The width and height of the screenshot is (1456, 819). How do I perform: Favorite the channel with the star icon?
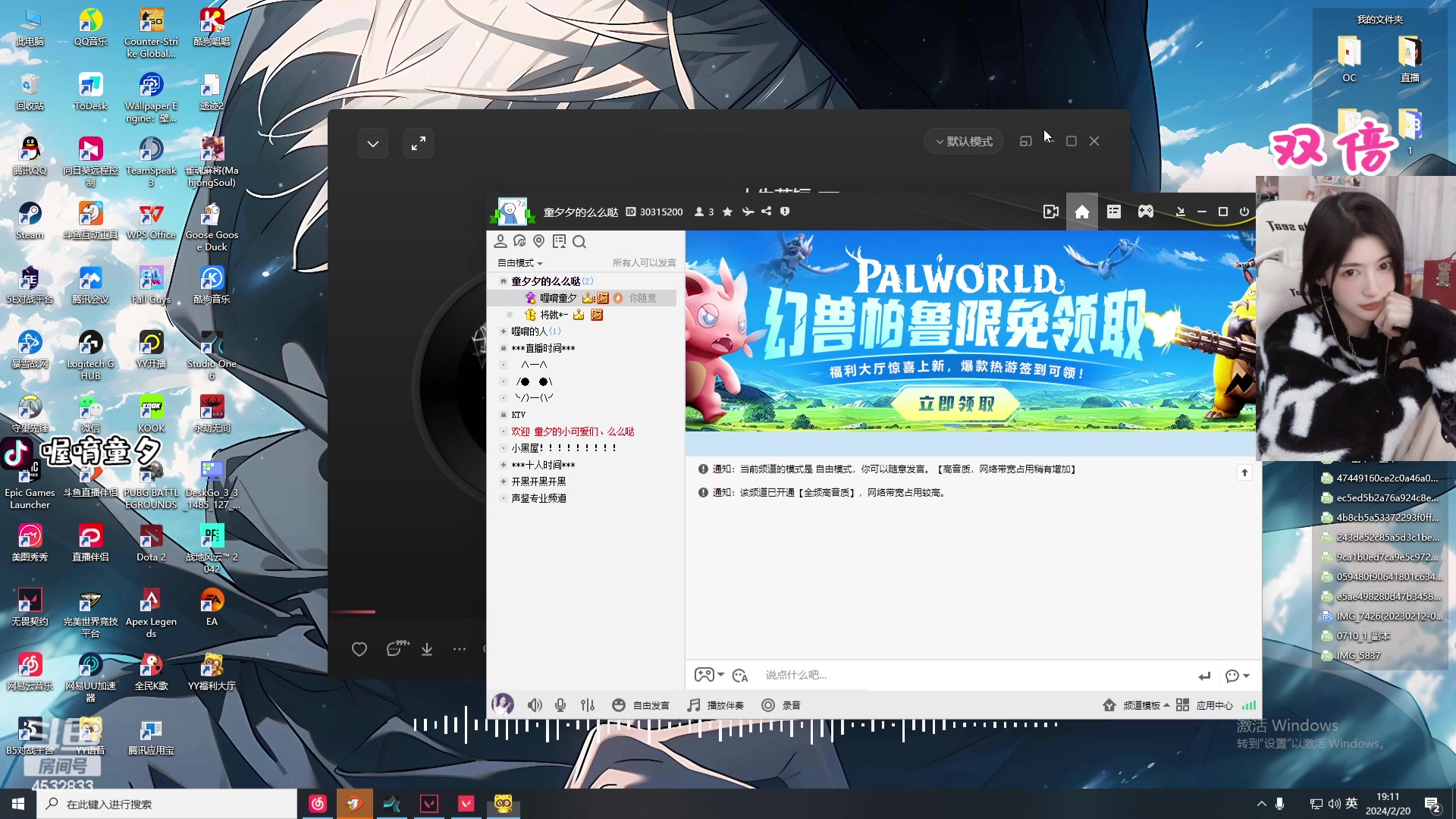click(727, 212)
